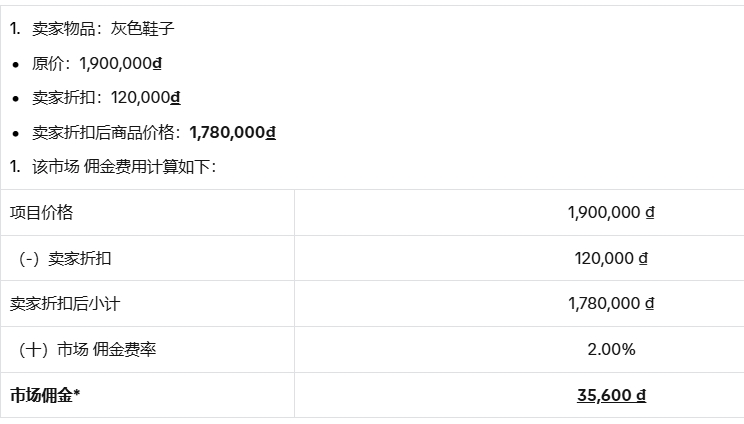Select the bold "市场佣金*" row label

(45, 395)
